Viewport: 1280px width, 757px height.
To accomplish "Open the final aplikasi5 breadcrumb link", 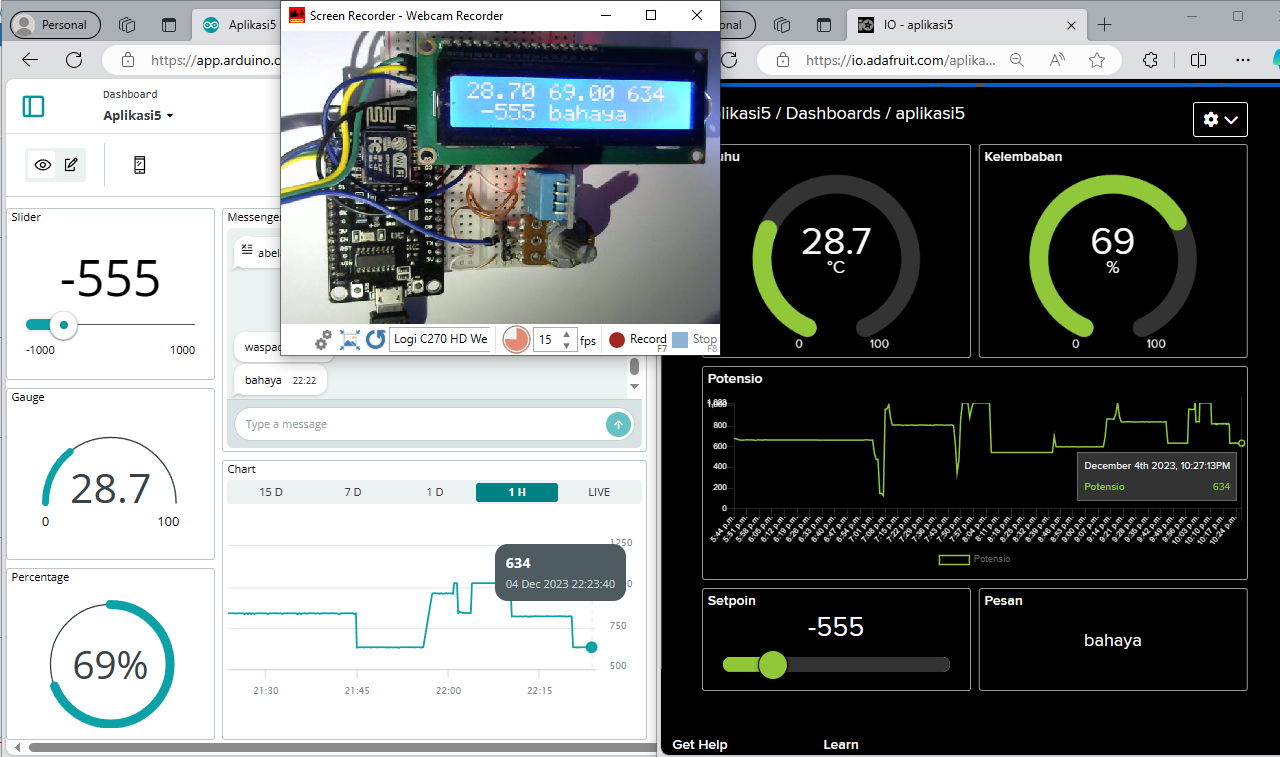I will pyautogui.click(x=930, y=113).
